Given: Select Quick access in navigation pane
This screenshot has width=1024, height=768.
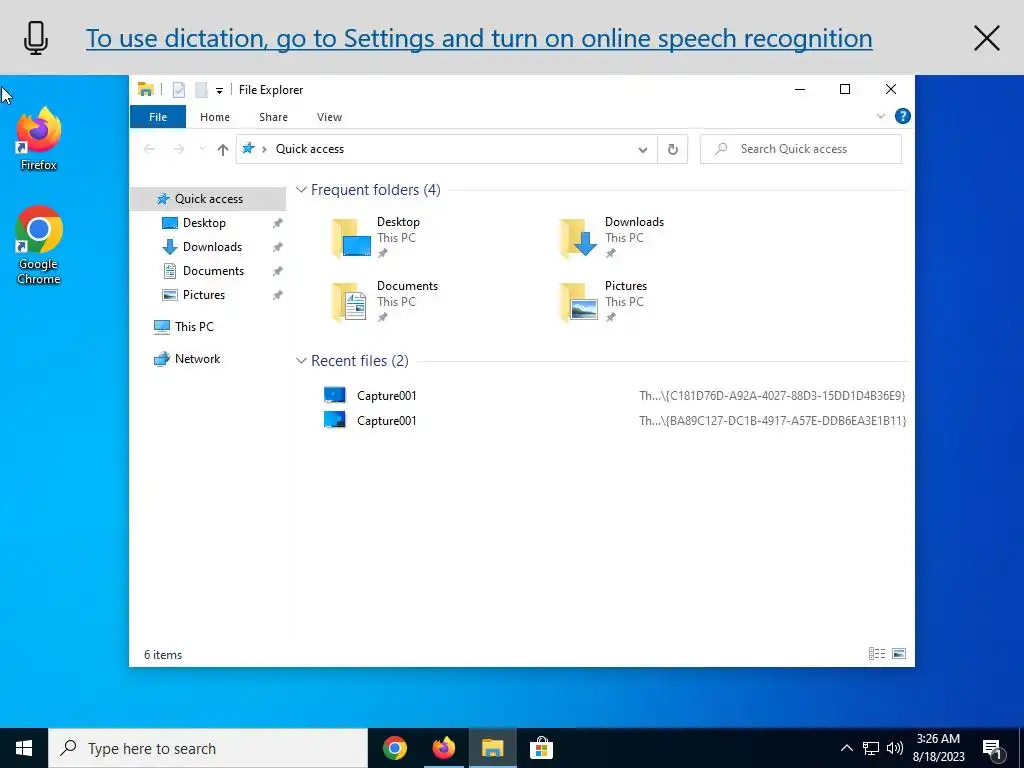Looking at the screenshot, I should 208,199.
